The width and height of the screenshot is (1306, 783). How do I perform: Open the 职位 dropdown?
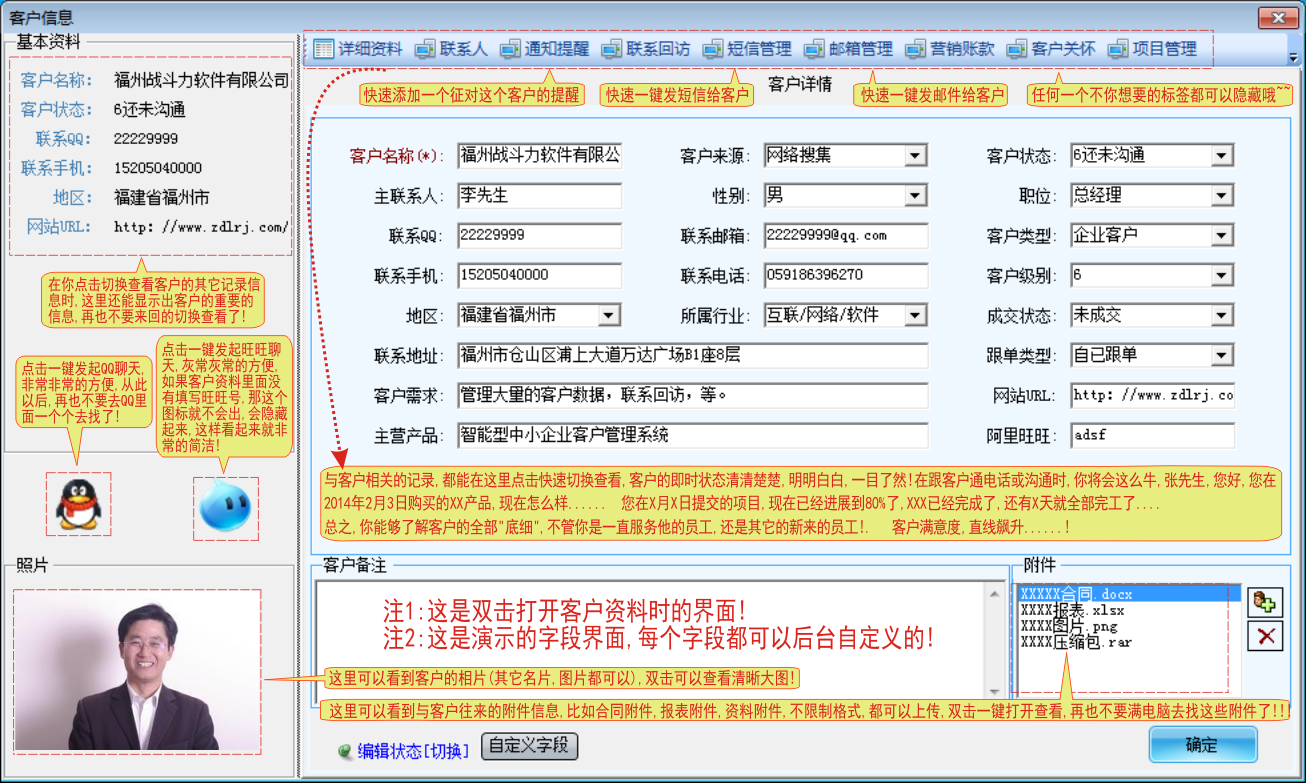[1222, 196]
